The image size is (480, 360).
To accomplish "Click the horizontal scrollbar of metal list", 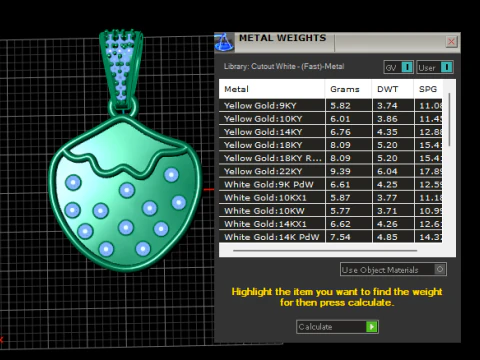I will tap(325, 250).
